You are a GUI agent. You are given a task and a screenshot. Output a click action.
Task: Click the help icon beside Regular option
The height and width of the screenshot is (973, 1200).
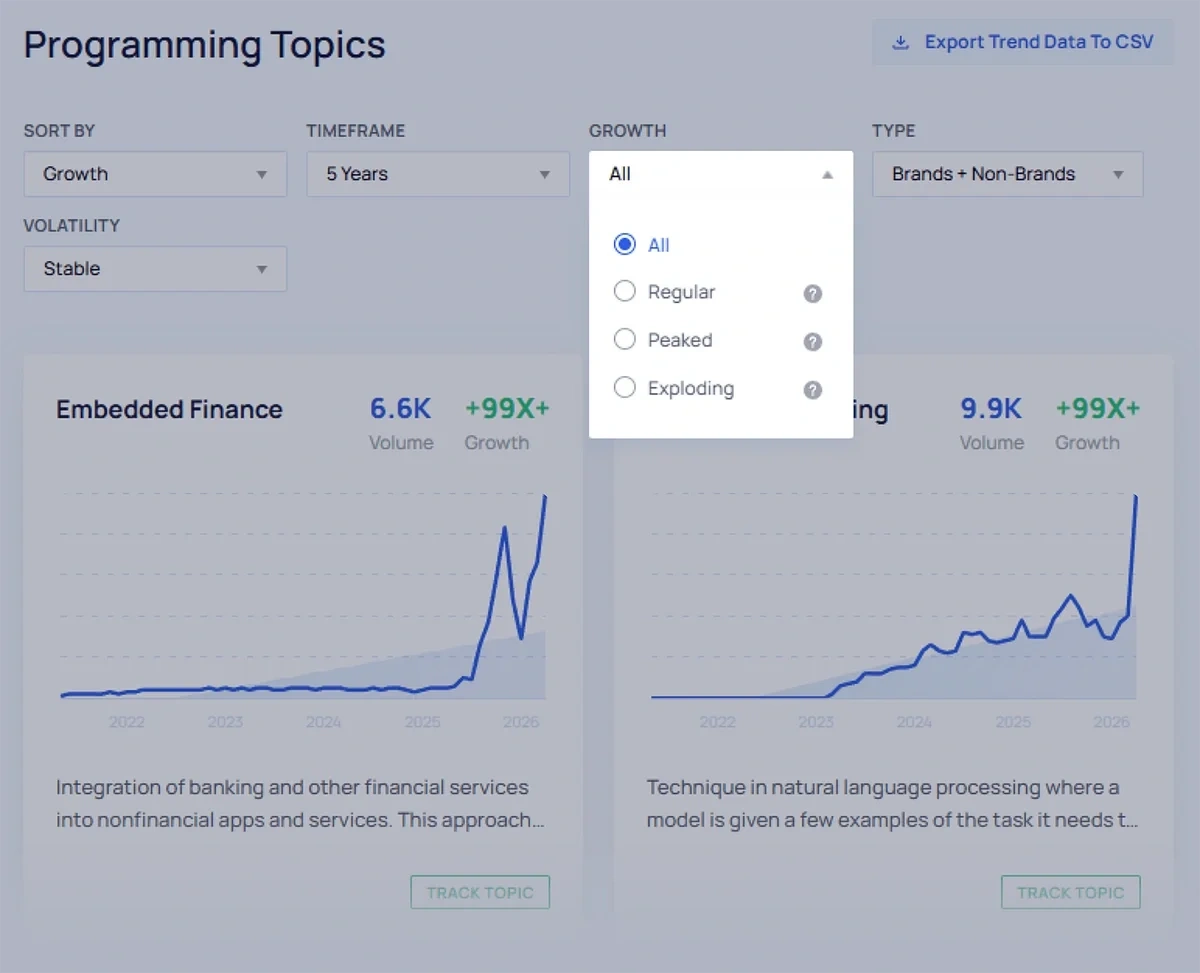(812, 293)
